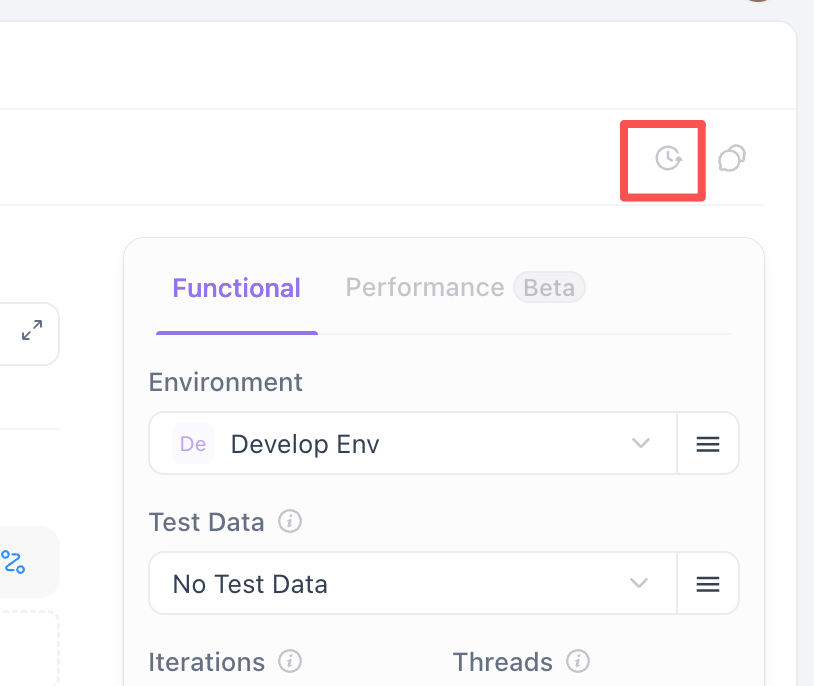Click the chevron arrow in Test Data selector
Image resolution: width=814 pixels, height=686 pixels.
641,584
